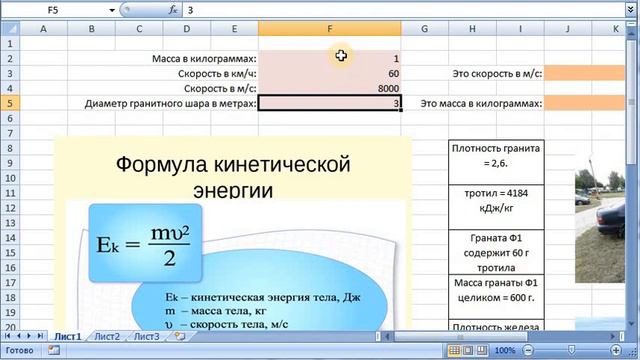The width and height of the screenshot is (640, 360).
Task: Switch to Page Break Preview button
Action: click(482, 350)
